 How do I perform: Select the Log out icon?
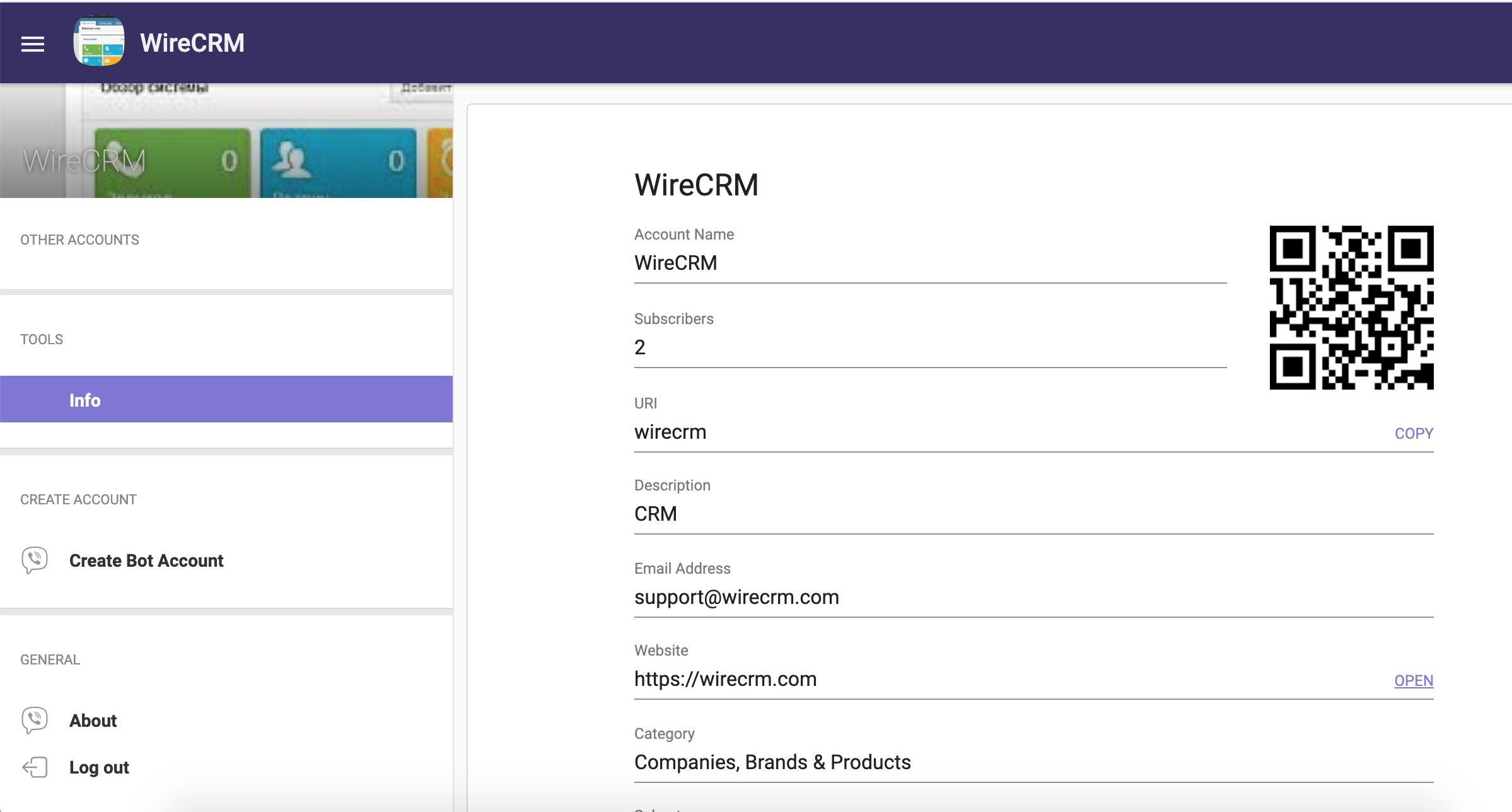33,766
